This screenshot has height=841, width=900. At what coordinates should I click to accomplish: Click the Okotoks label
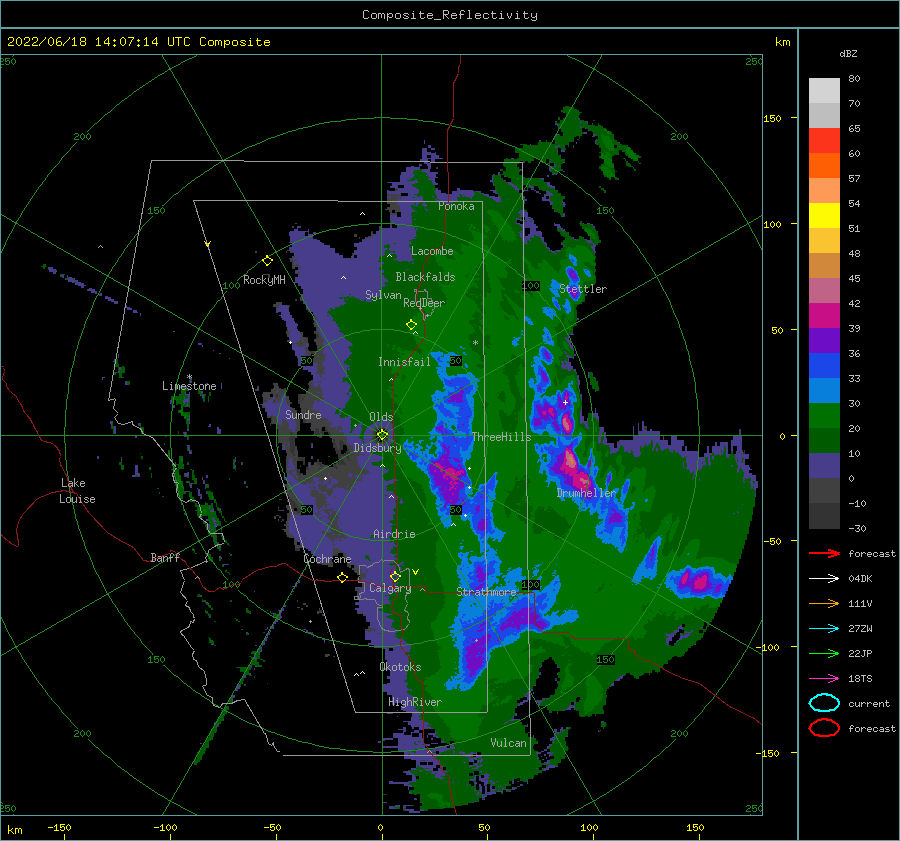click(x=400, y=667)
